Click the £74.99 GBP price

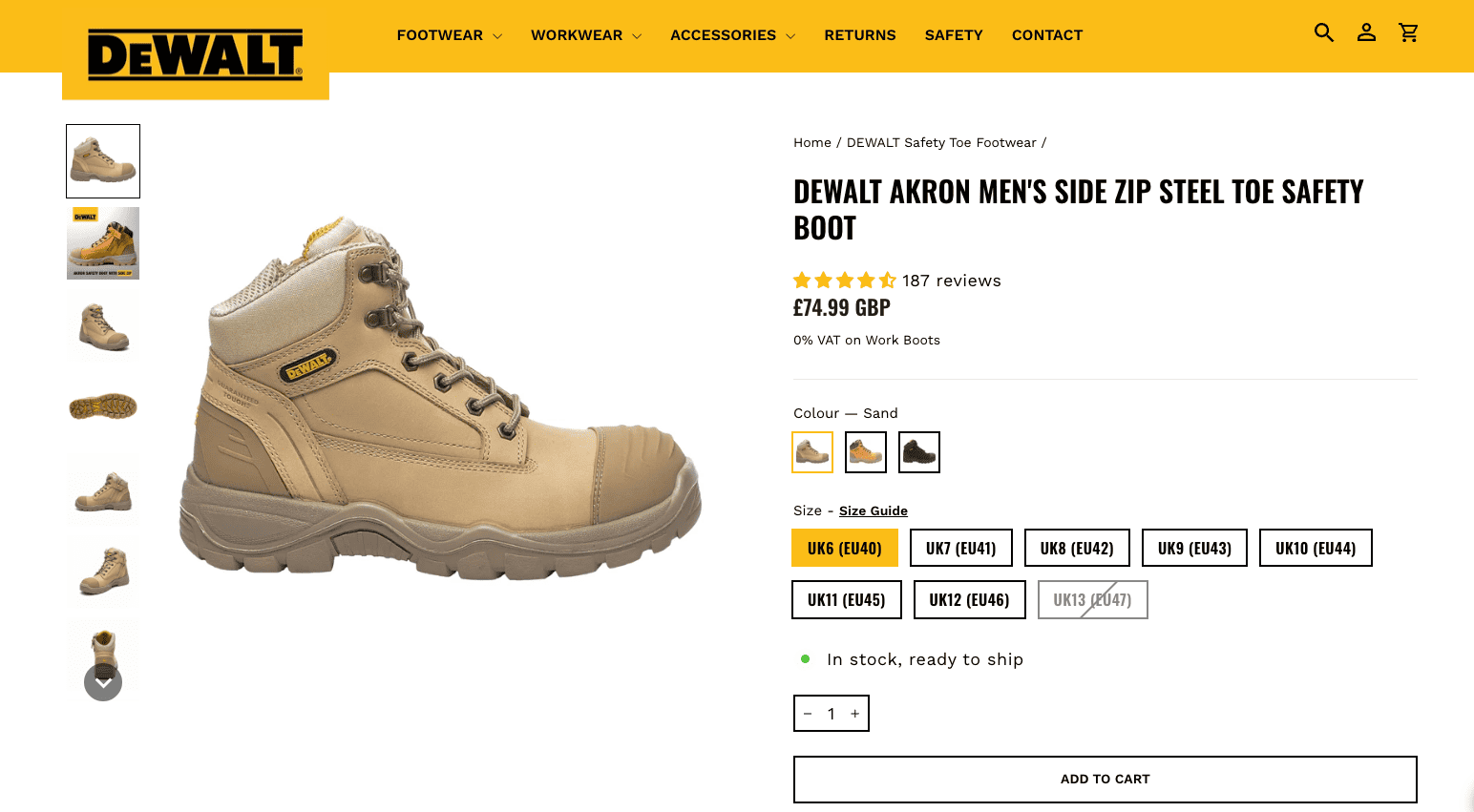click(842, 307)
